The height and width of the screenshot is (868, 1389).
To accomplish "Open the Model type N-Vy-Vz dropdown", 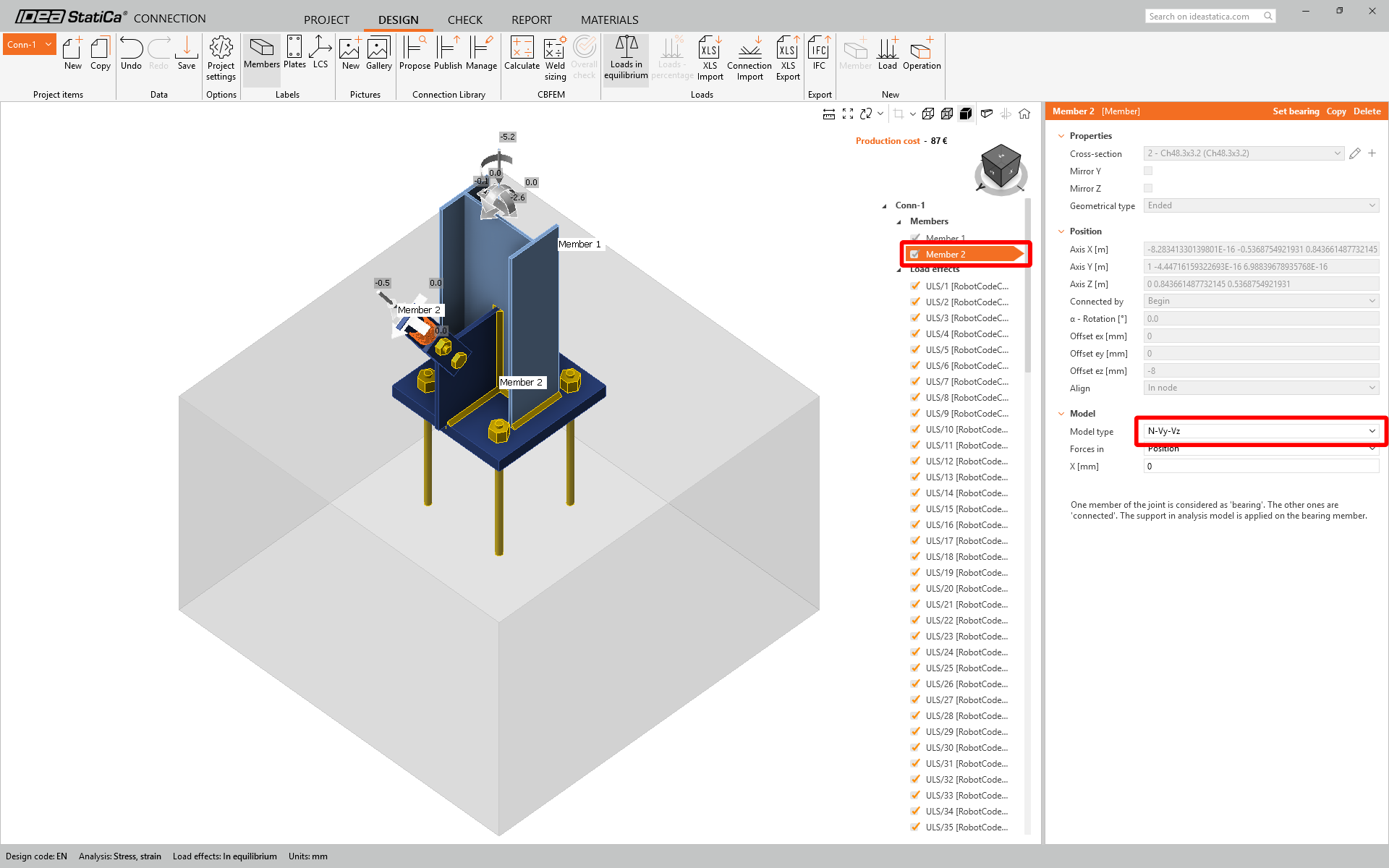I will (1260, 431).
